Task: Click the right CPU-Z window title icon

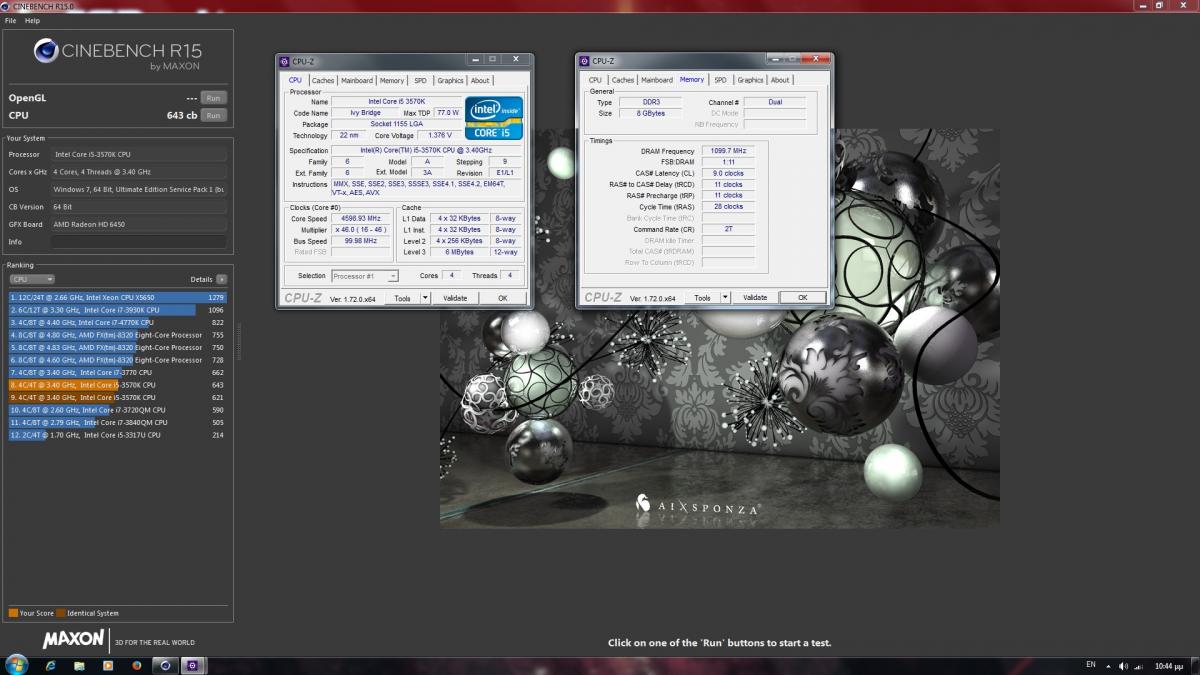Action: [x=584, y=61]
